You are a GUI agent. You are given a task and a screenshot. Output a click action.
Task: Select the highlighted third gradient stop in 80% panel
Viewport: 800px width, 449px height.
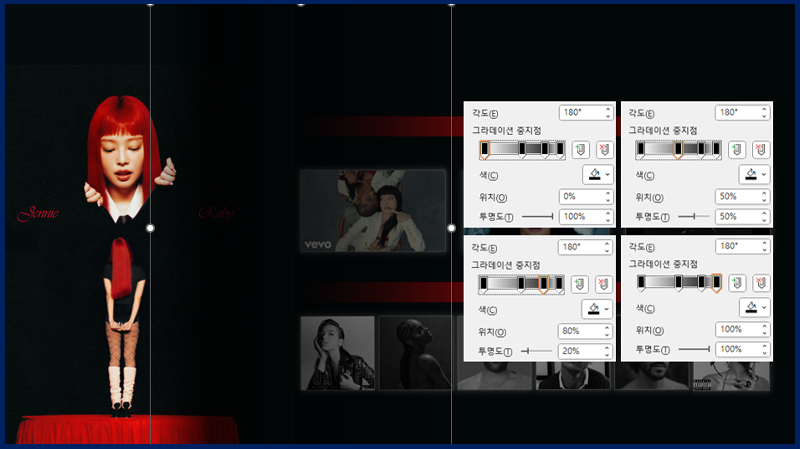pyautogui.click(x=543, y=285)
